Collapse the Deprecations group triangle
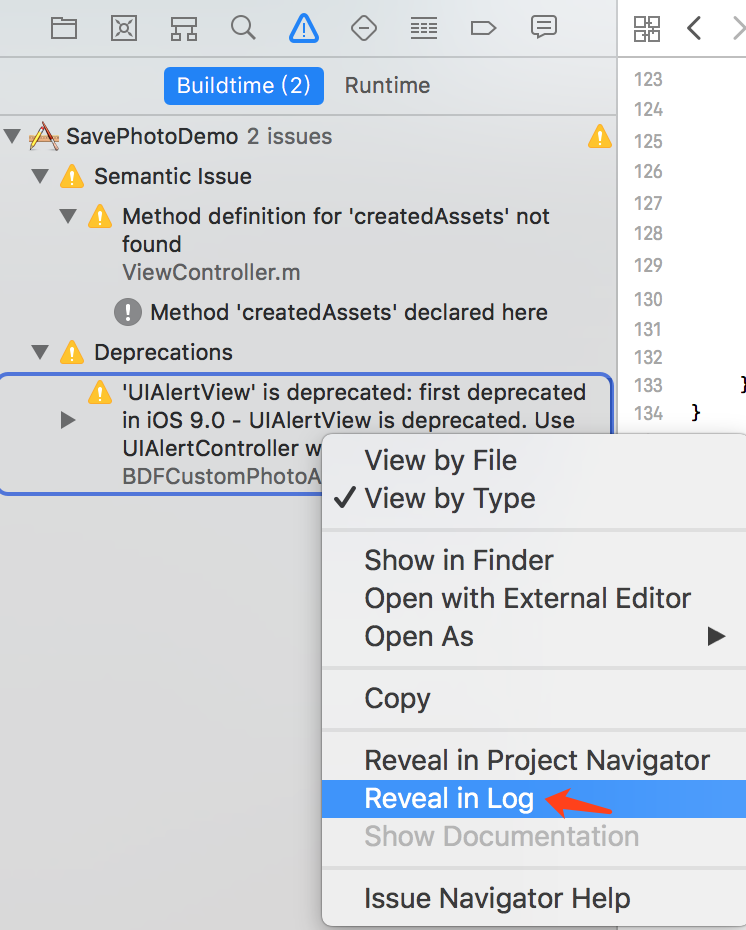This screenshot has height=930, width=746. [x=40, y=352]
